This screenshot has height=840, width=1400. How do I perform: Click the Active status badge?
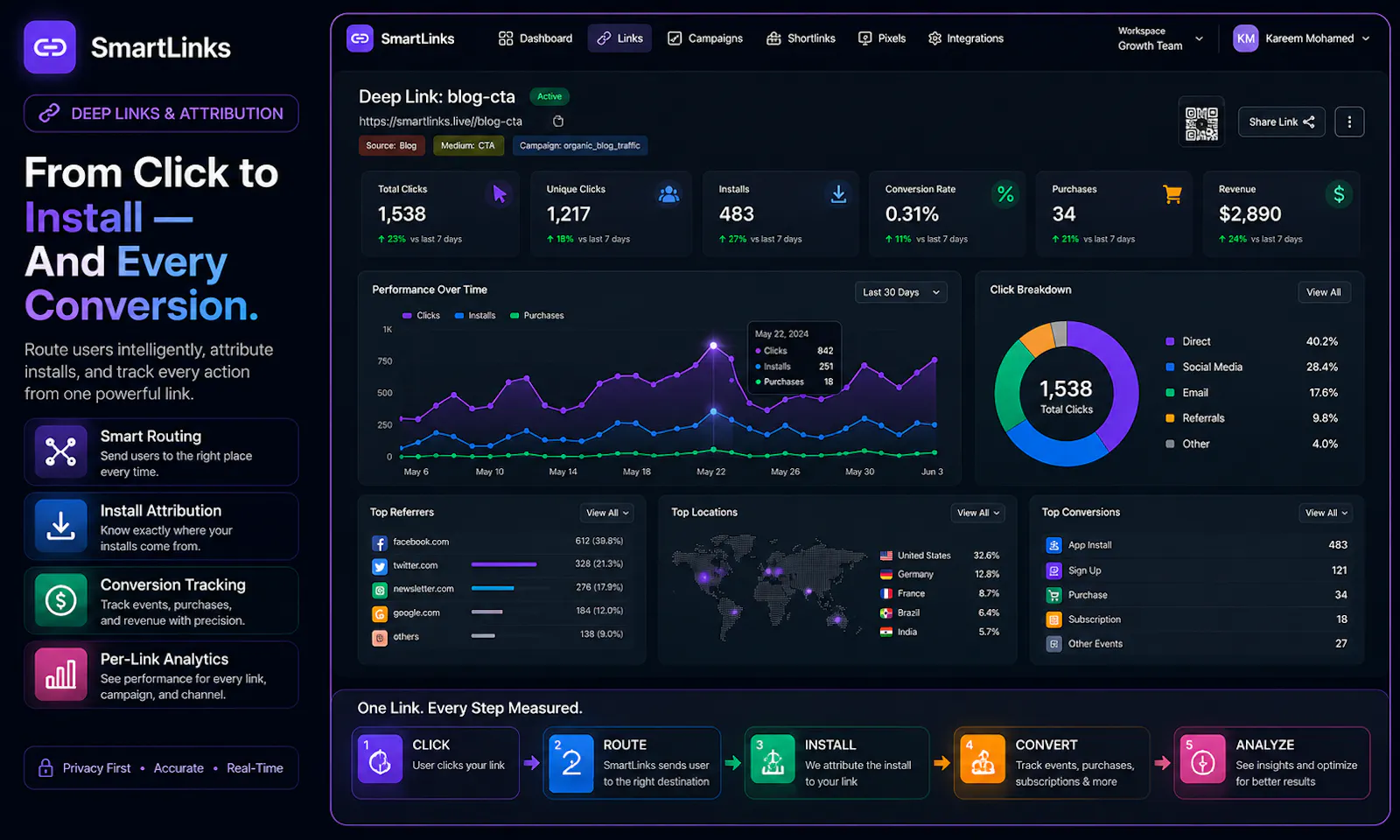click(549, 96)
